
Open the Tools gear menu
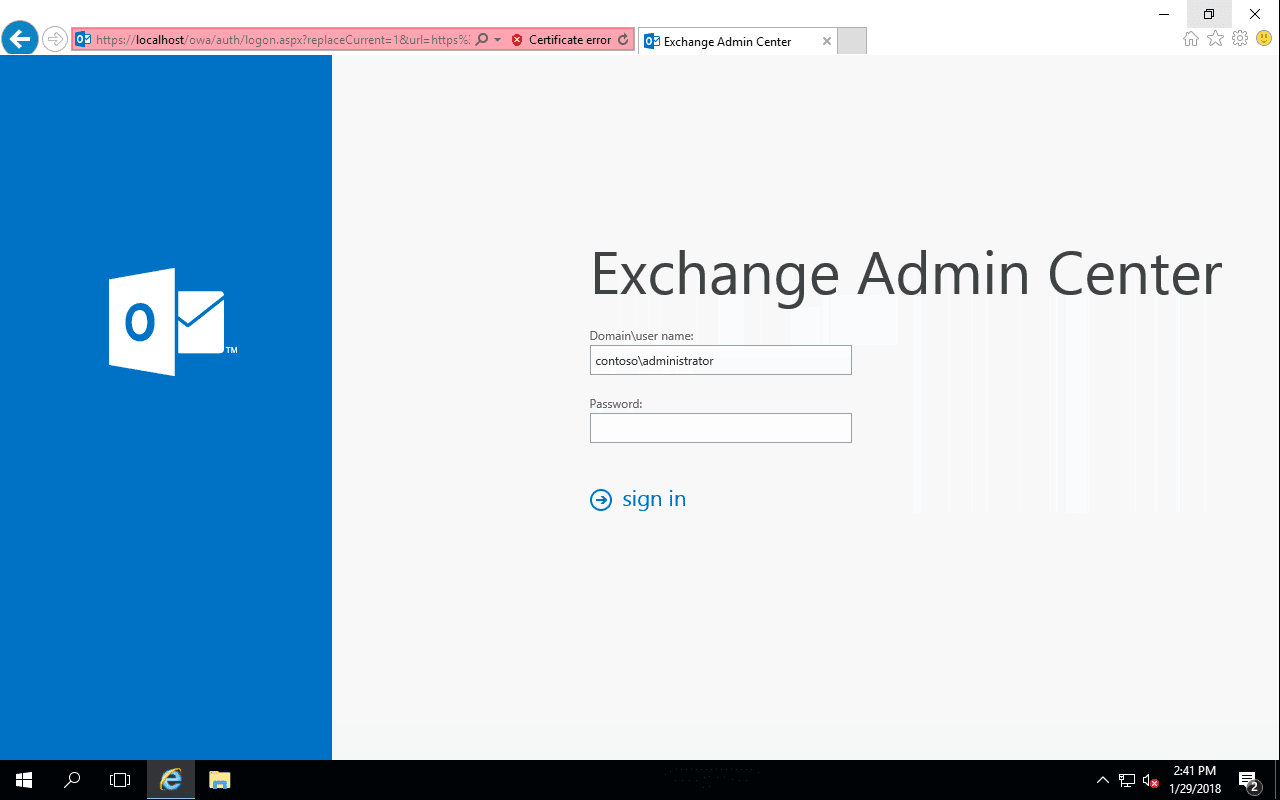tap(1240, 39)
